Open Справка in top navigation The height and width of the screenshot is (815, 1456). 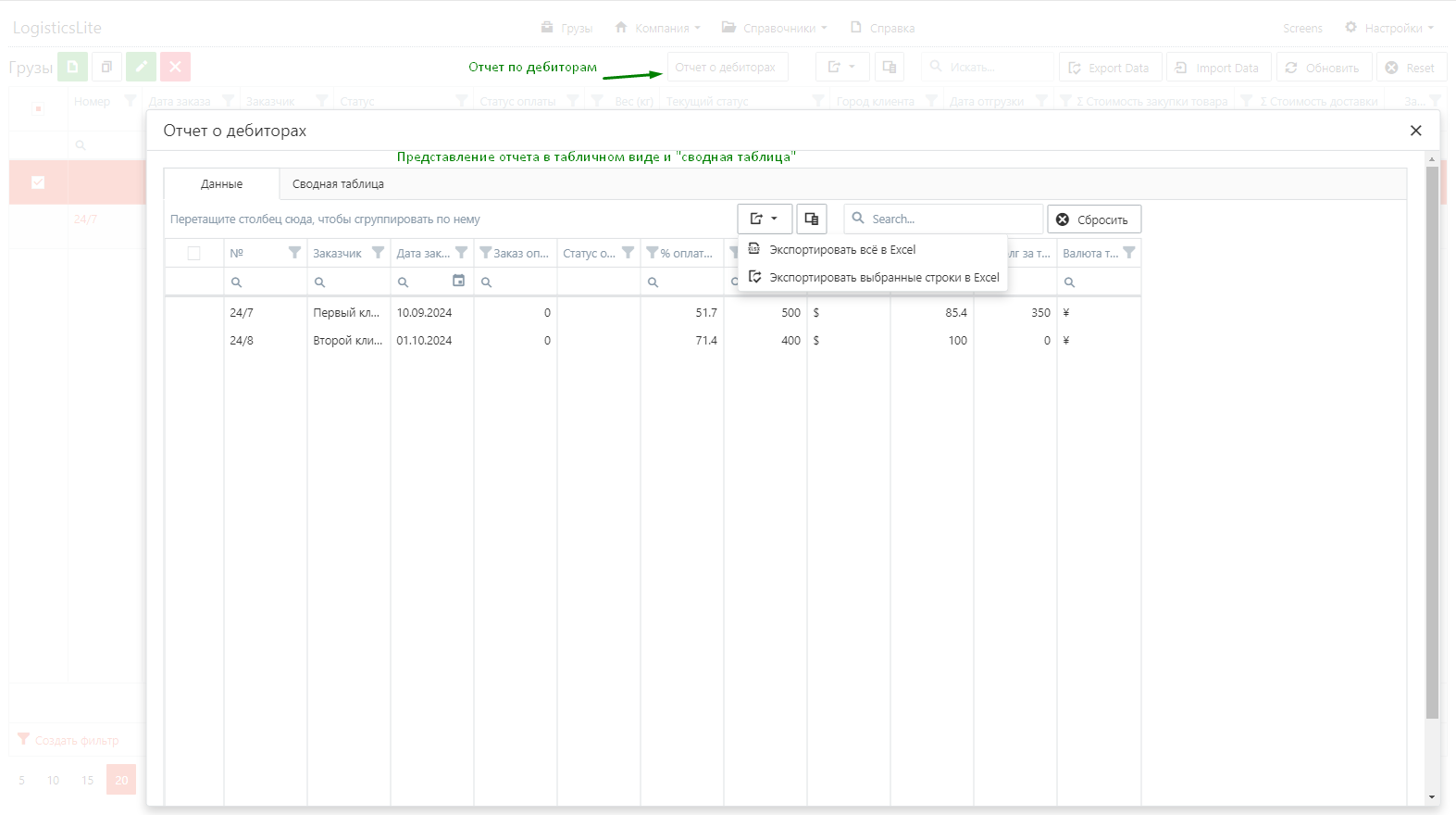(x=882, y=28)
